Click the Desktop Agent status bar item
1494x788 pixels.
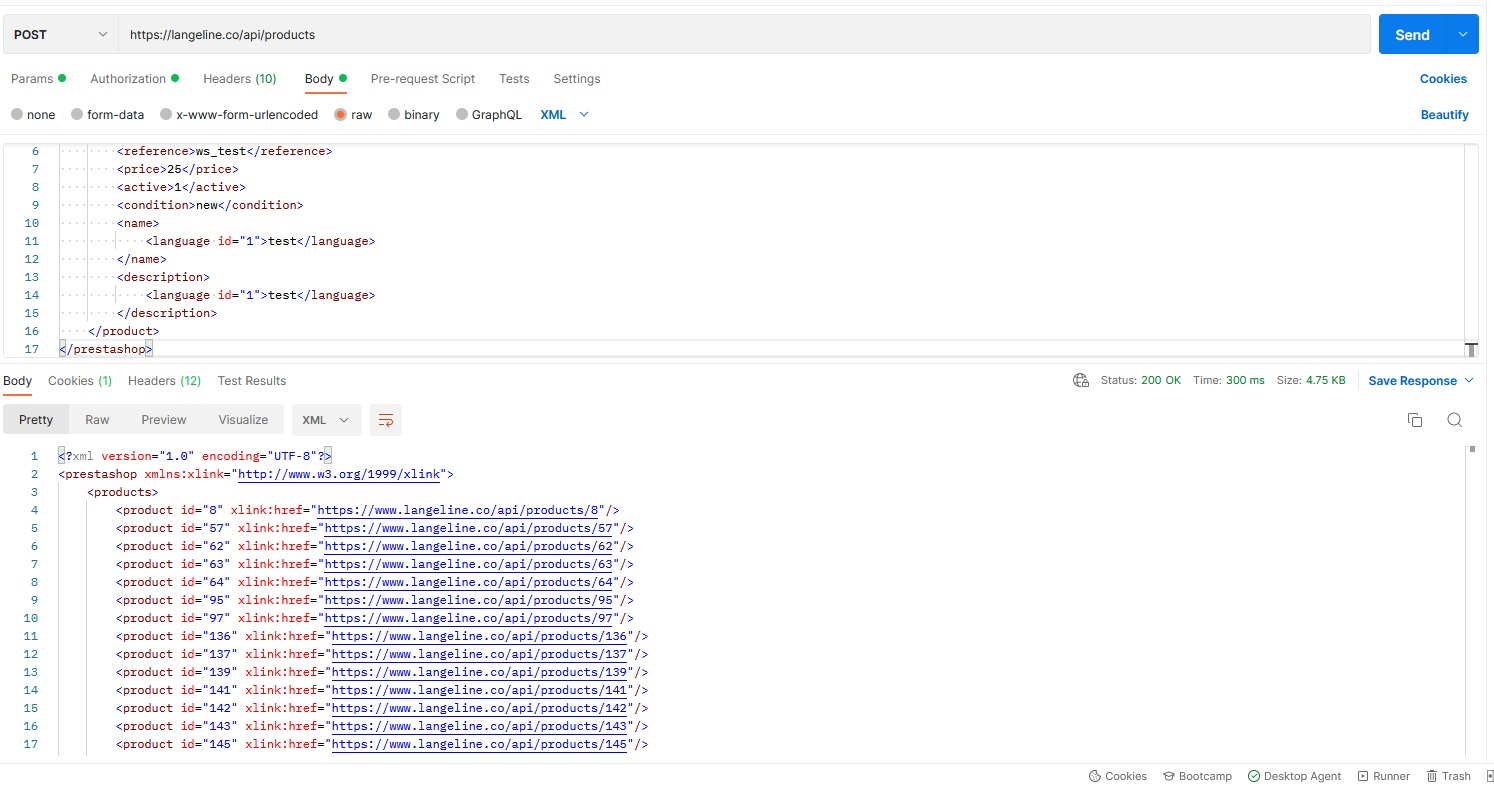click(1294, 776)
